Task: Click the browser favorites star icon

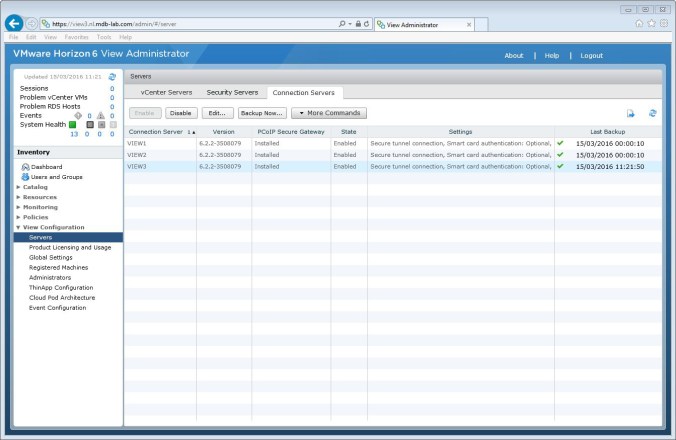Action: pos(651,23)
